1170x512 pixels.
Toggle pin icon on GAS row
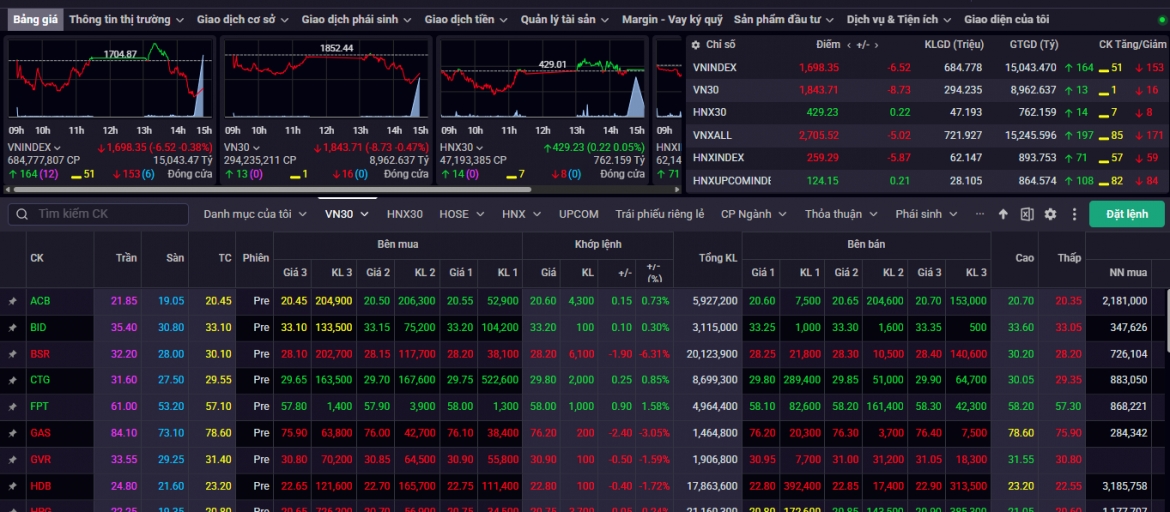click(12, 433)
